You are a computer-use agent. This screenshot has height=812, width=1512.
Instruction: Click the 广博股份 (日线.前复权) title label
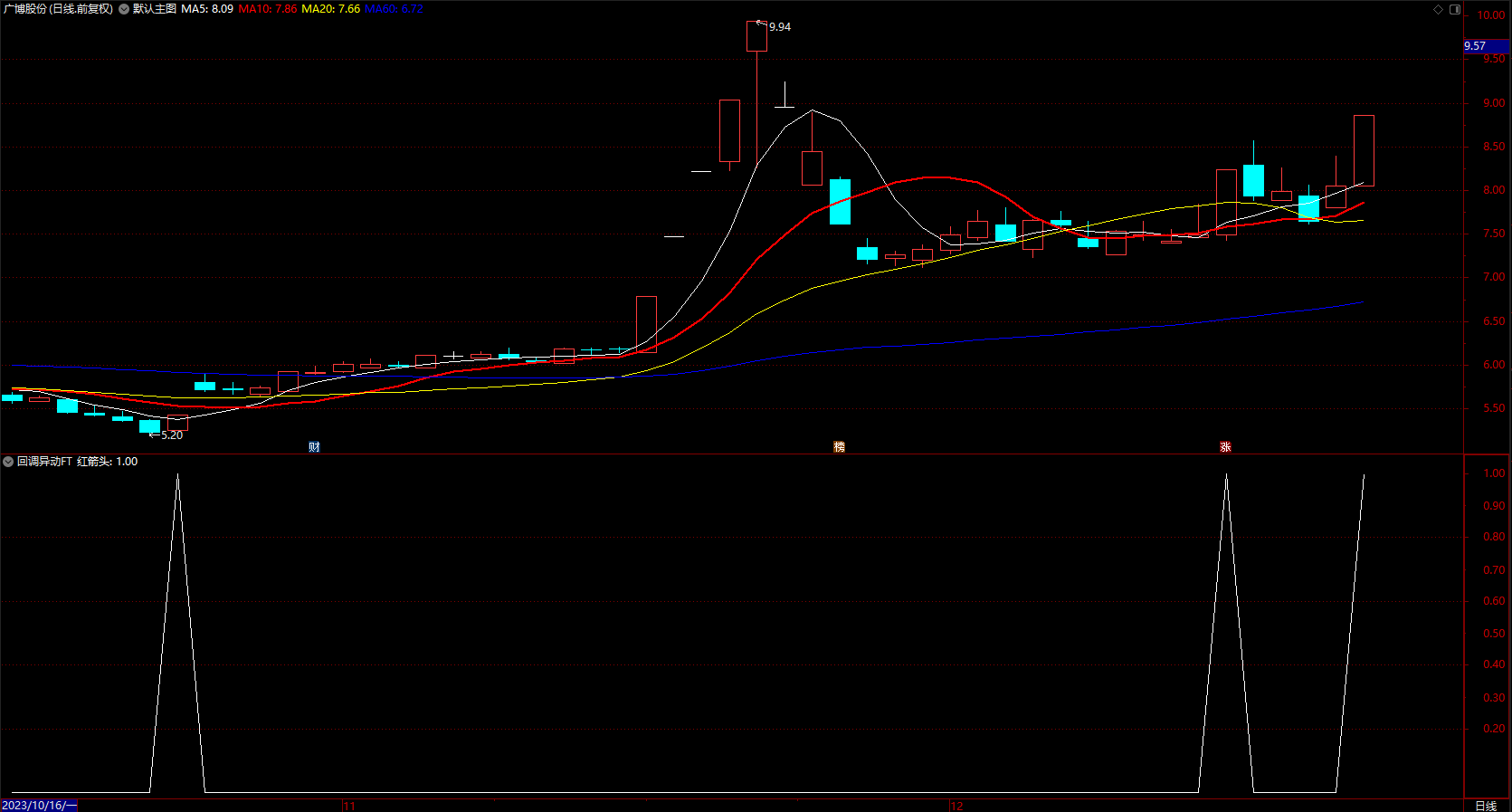coord(59,9)
